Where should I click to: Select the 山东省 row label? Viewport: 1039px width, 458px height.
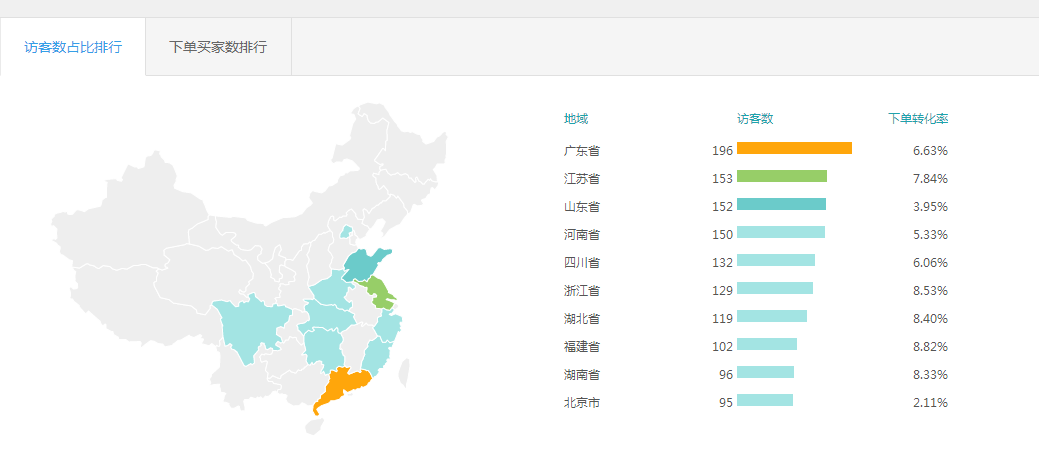582,207
